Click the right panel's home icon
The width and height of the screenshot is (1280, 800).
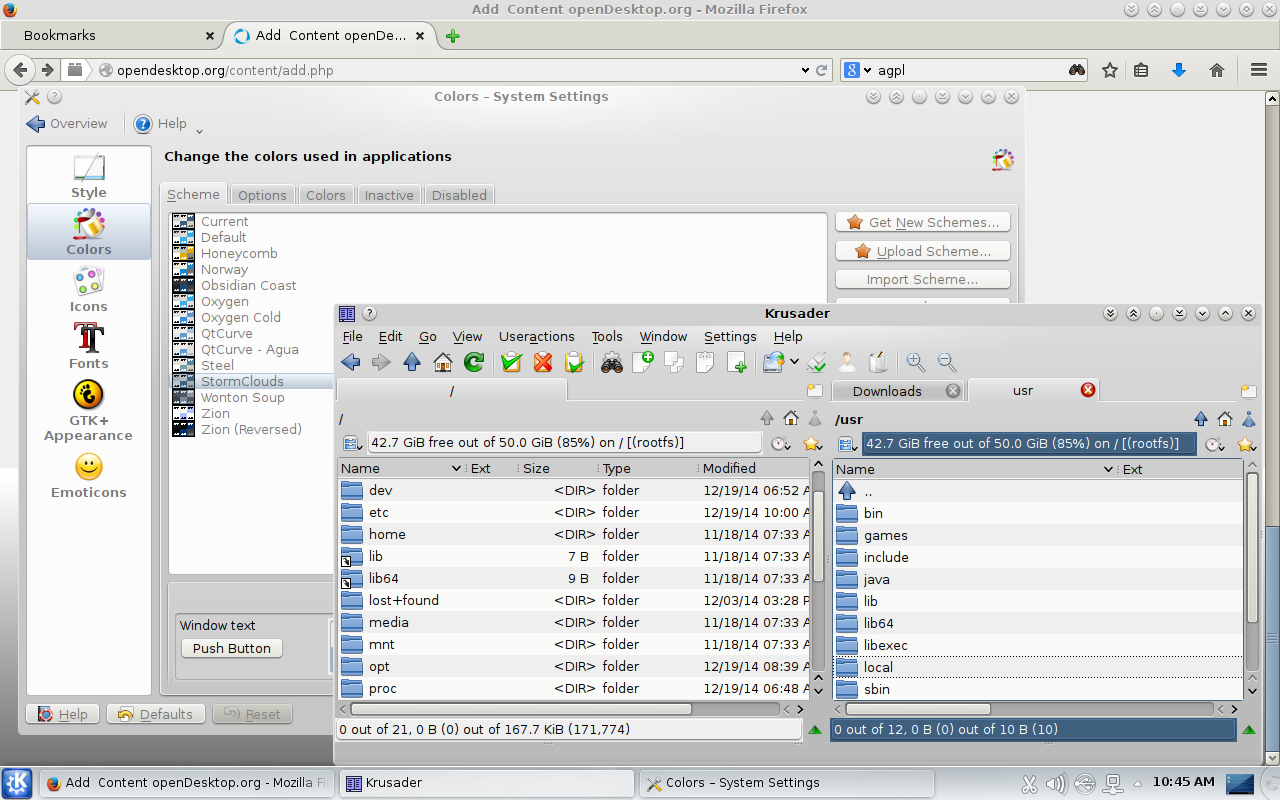pyautogui.click(x=1225, y=419)
